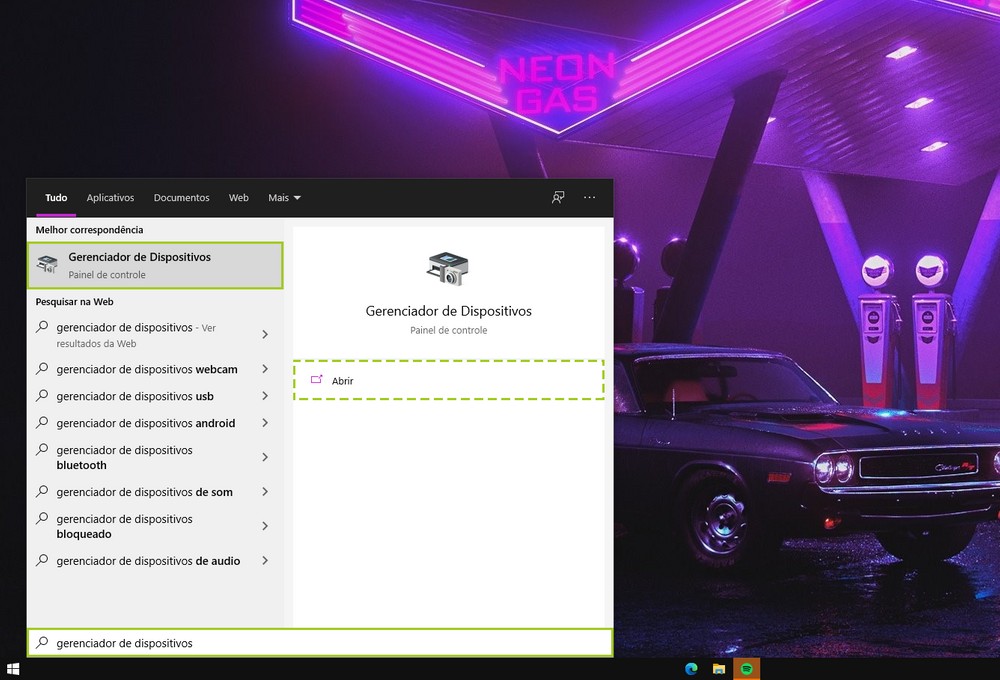
Task: Open the three-dot options menu
Action: 589,197
